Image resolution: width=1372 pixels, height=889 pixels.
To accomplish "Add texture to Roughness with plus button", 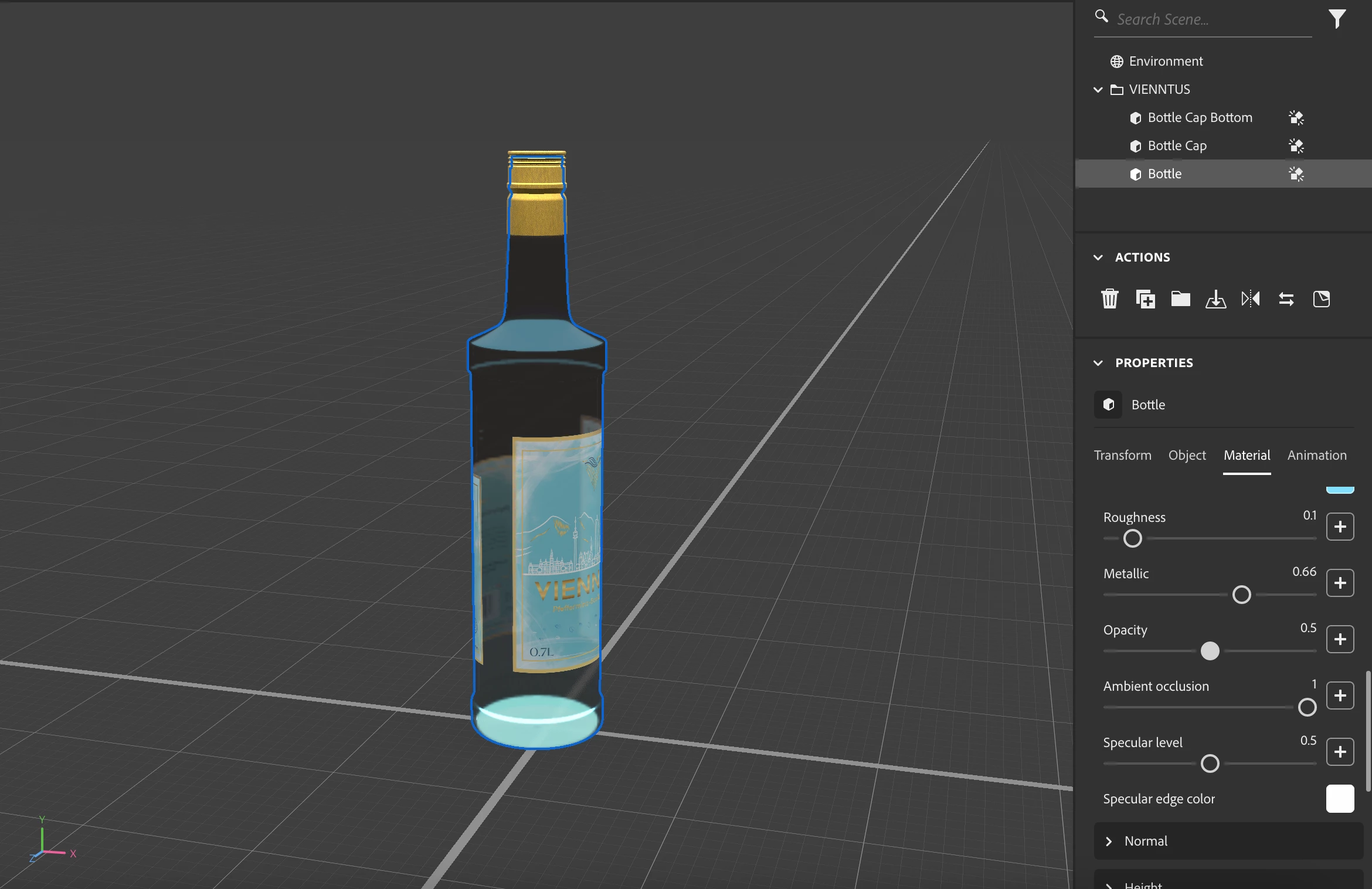I will (1340, 527).
